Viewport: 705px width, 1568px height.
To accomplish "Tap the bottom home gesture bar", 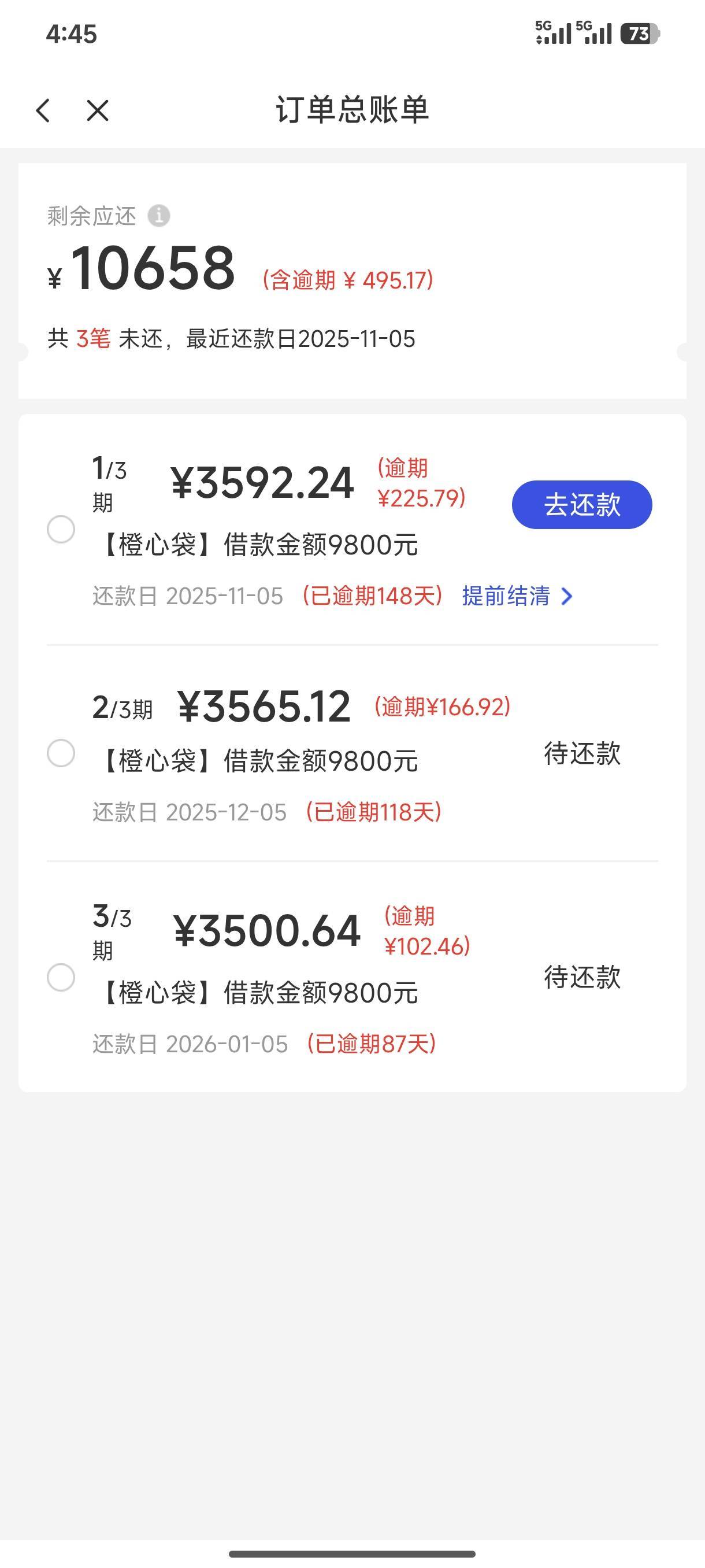I will (x=352, y=1554).
